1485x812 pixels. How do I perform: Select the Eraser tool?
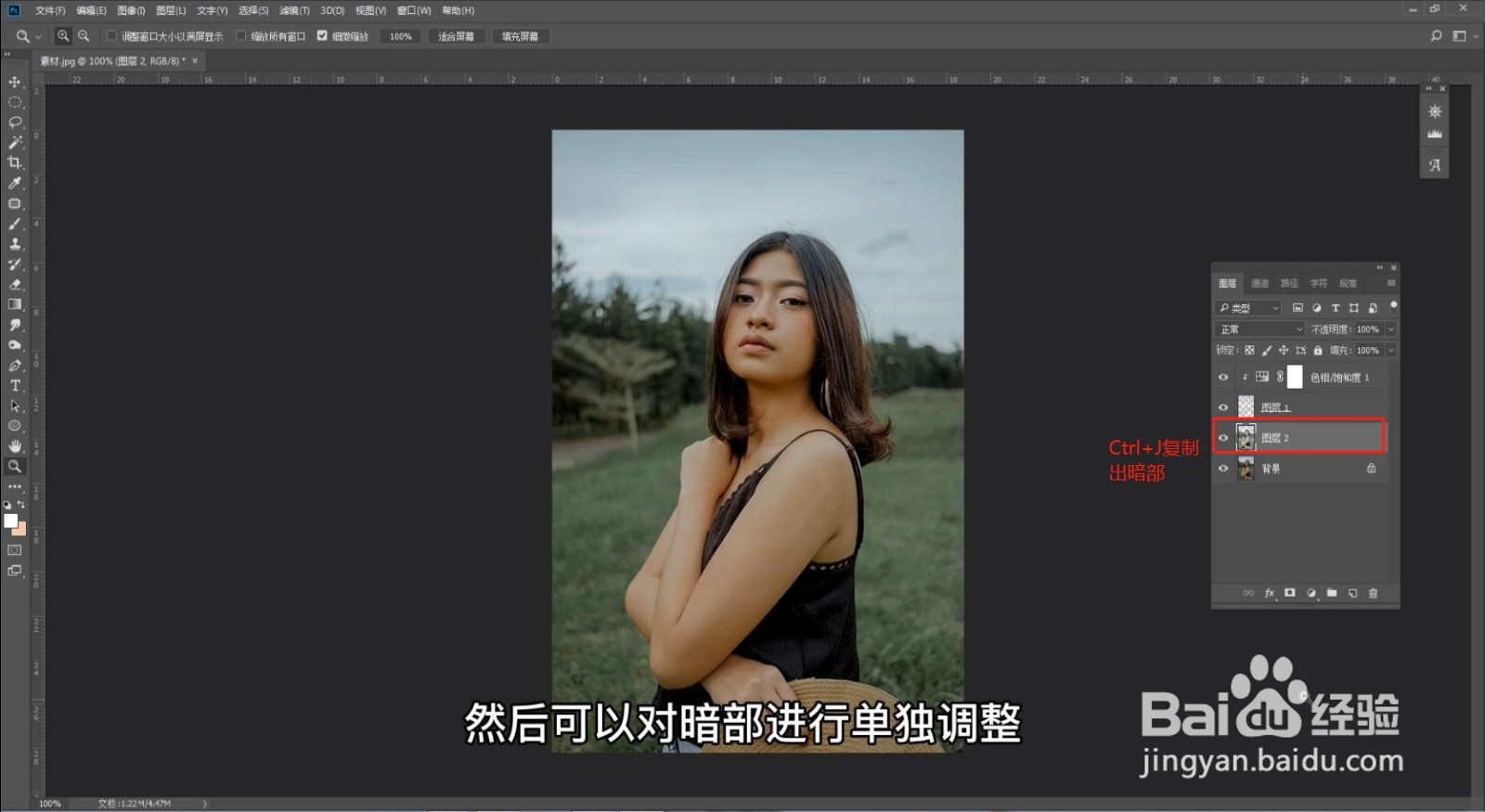tap(15, 285)
